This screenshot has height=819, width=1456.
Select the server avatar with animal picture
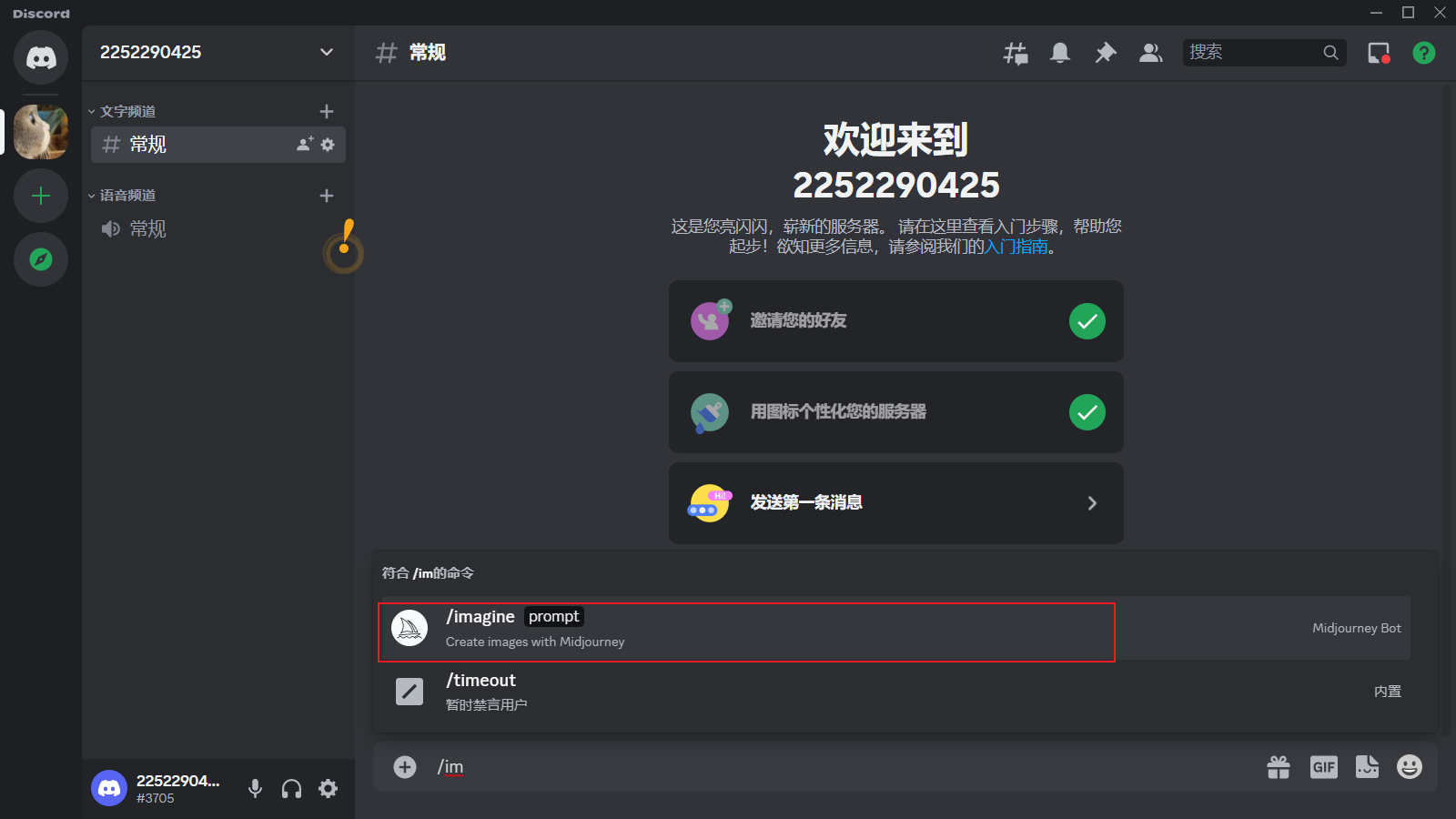(x=41, y=132)
